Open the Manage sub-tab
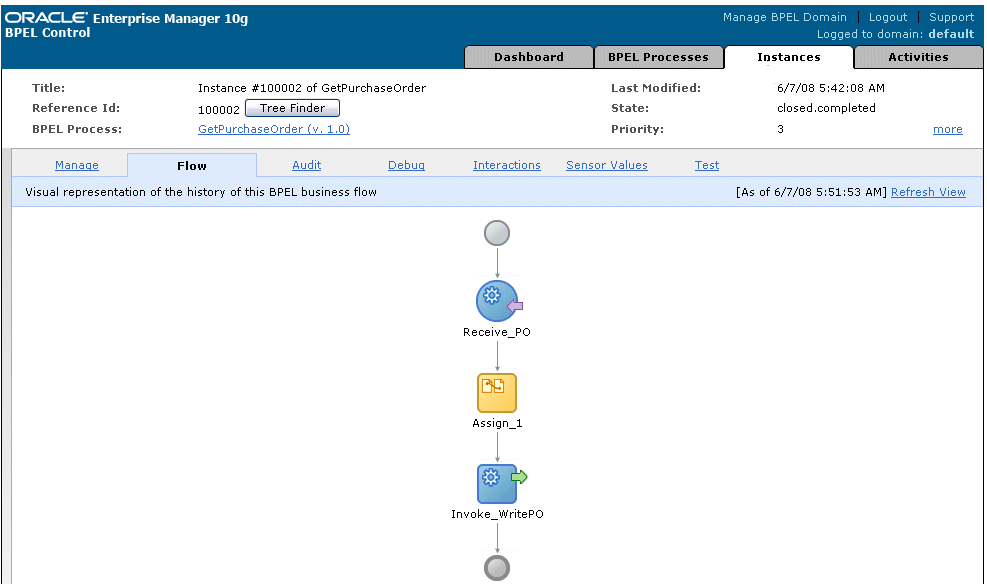Screen dimensions: 987x584 (77, 165)
